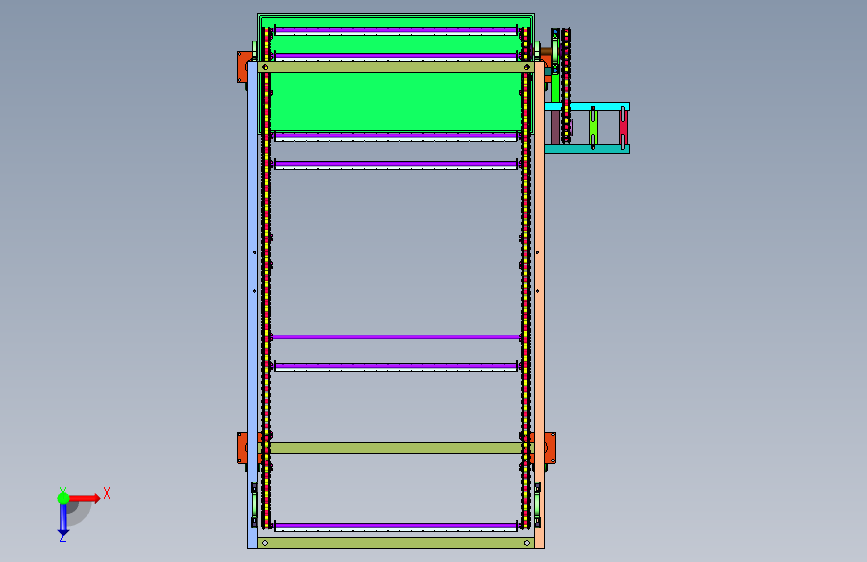The height and width of the screenshot is (562, 867).
Task: Select the external drive chain beside the bracket
Action: tap(566, 84)
